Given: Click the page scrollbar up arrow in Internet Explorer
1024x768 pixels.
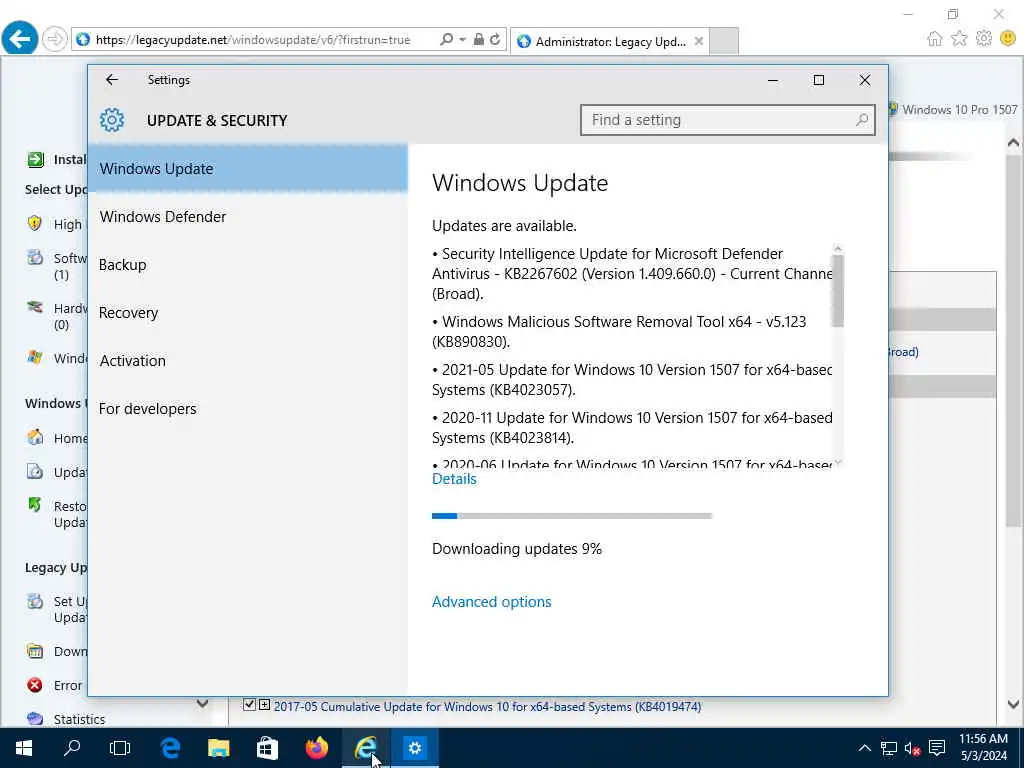Looking at the screenshot, I should click(1014, 142).
